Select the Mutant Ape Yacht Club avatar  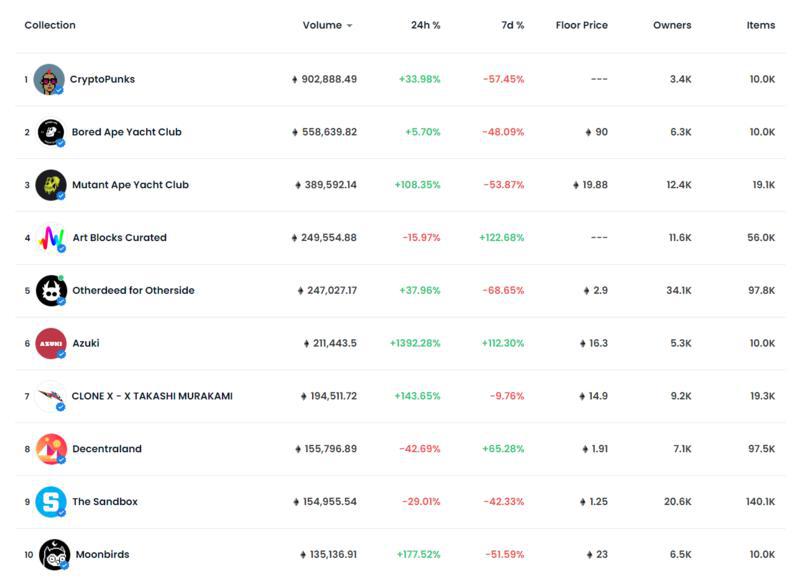pos(51,185)
